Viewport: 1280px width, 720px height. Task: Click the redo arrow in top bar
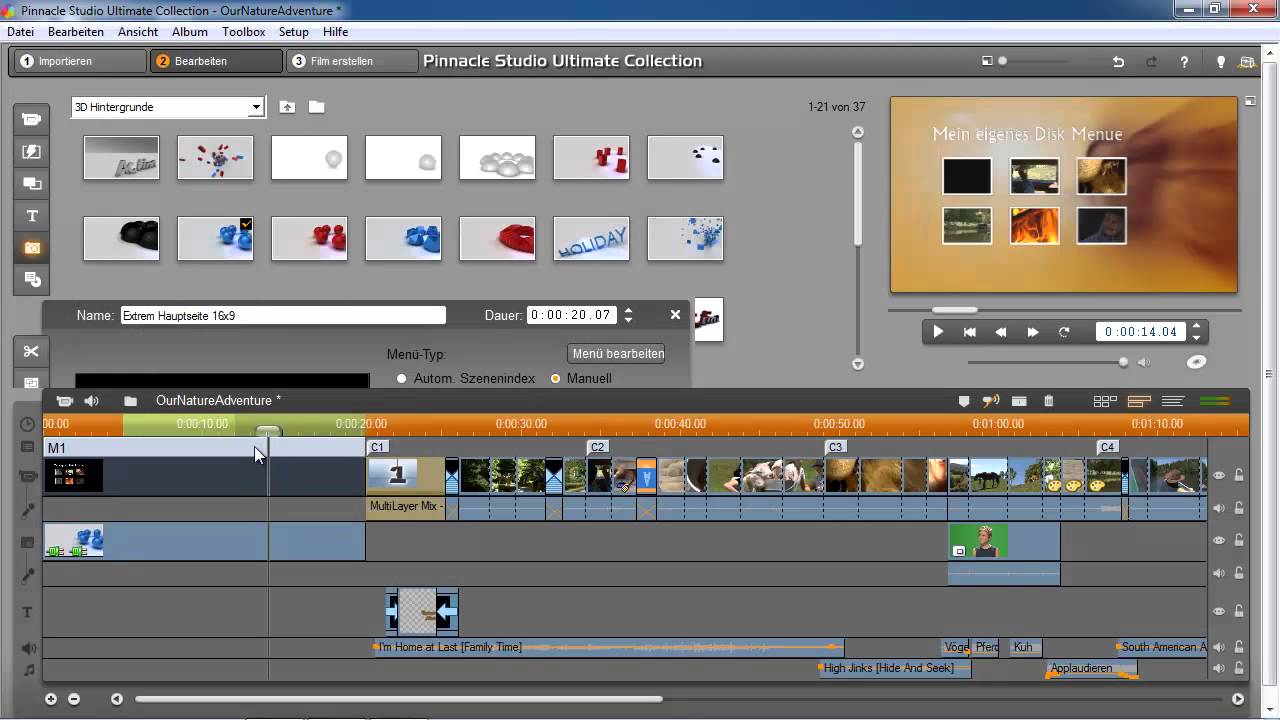1152,62
